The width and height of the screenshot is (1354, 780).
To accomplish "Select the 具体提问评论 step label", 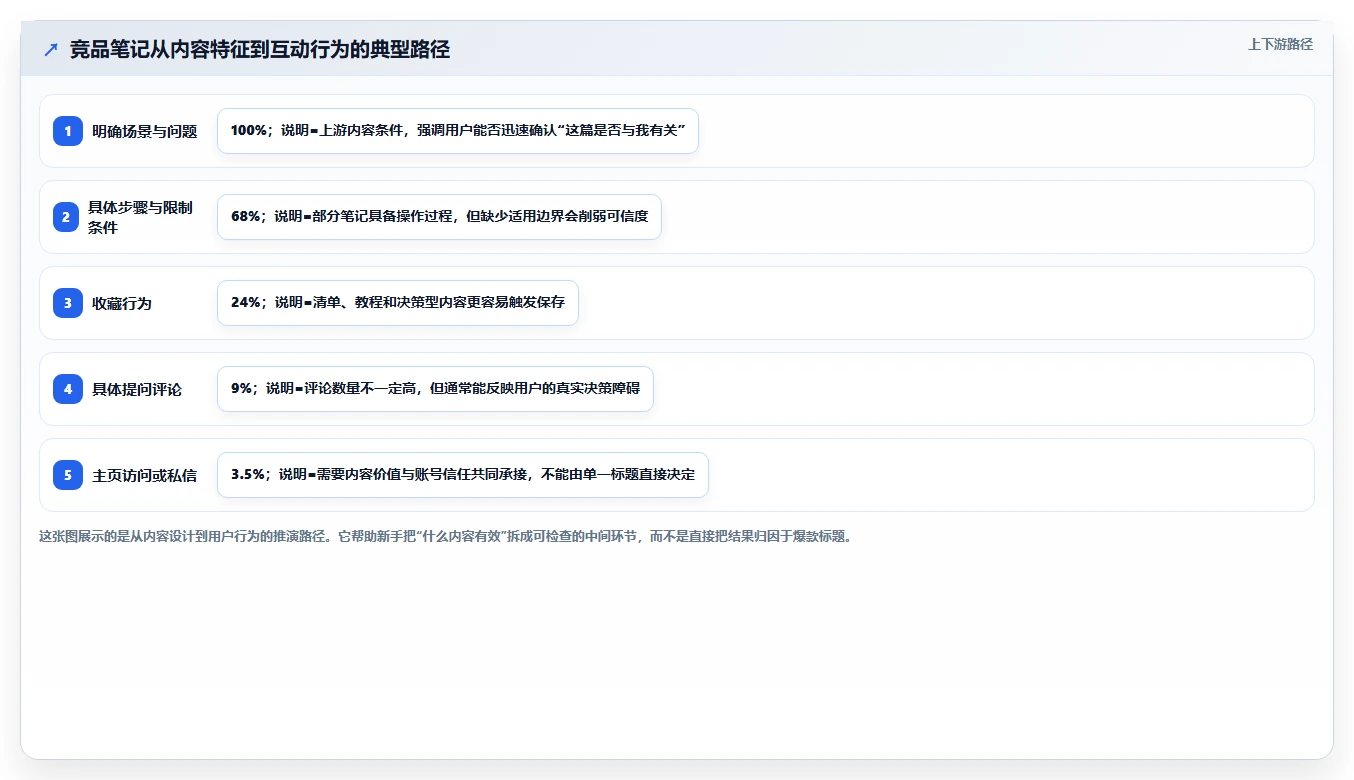I will pyautogui.click(x=137, y=389).
